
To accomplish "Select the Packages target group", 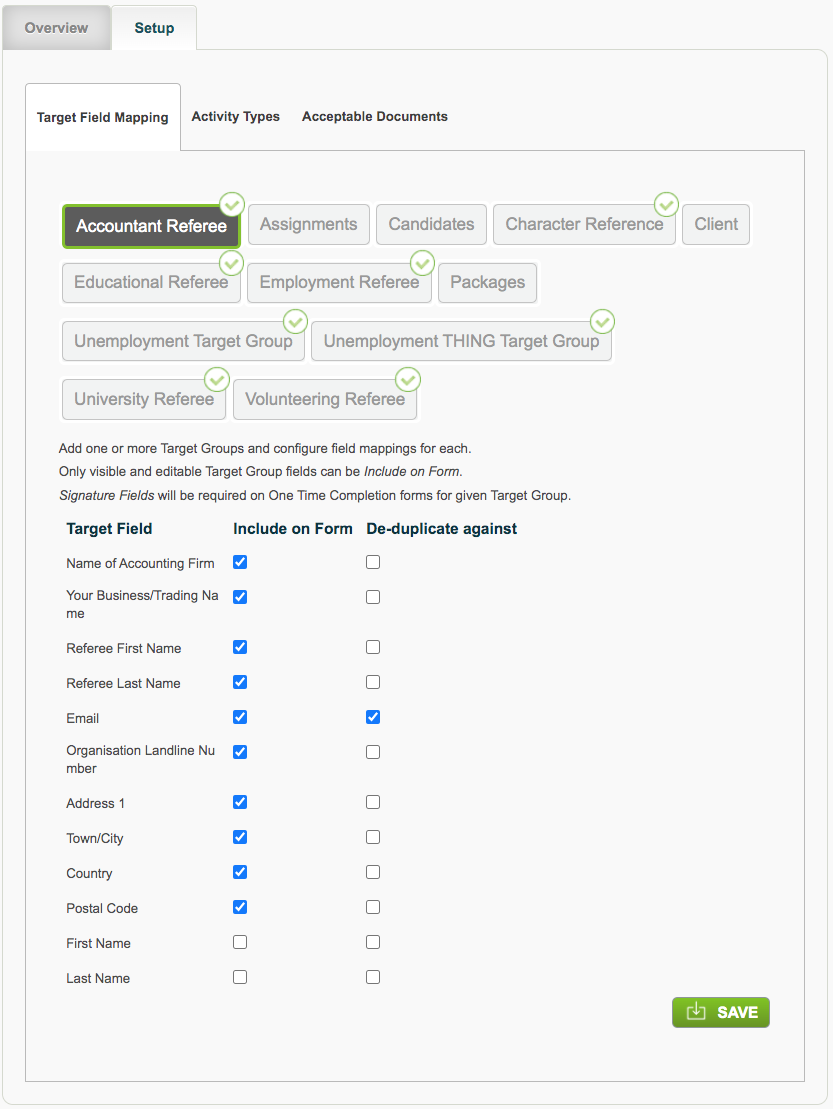I will (x=487, y=282).
